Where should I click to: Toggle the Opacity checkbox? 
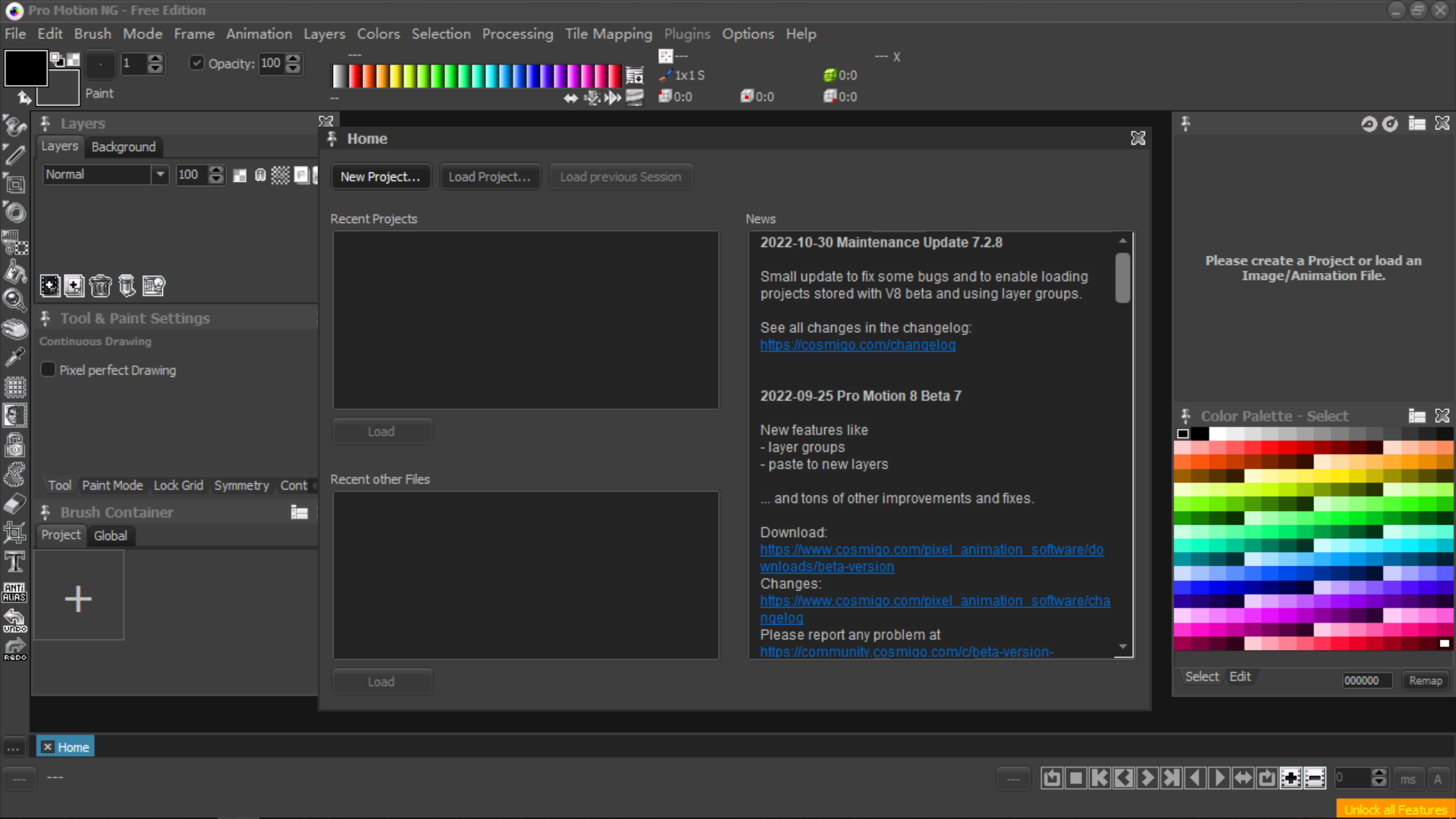[x=197, y=63]
